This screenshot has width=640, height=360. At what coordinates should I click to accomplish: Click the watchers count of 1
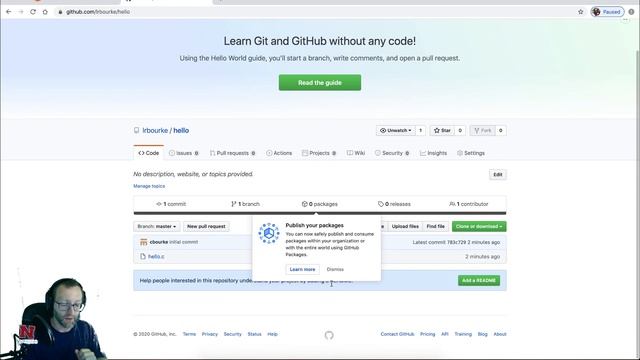[420, 130]
